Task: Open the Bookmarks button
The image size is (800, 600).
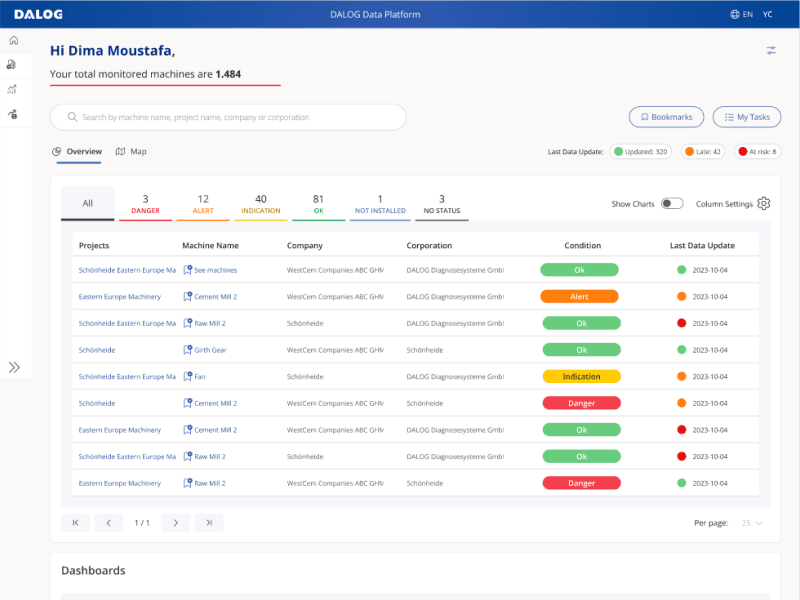Action: click(666, 117)
